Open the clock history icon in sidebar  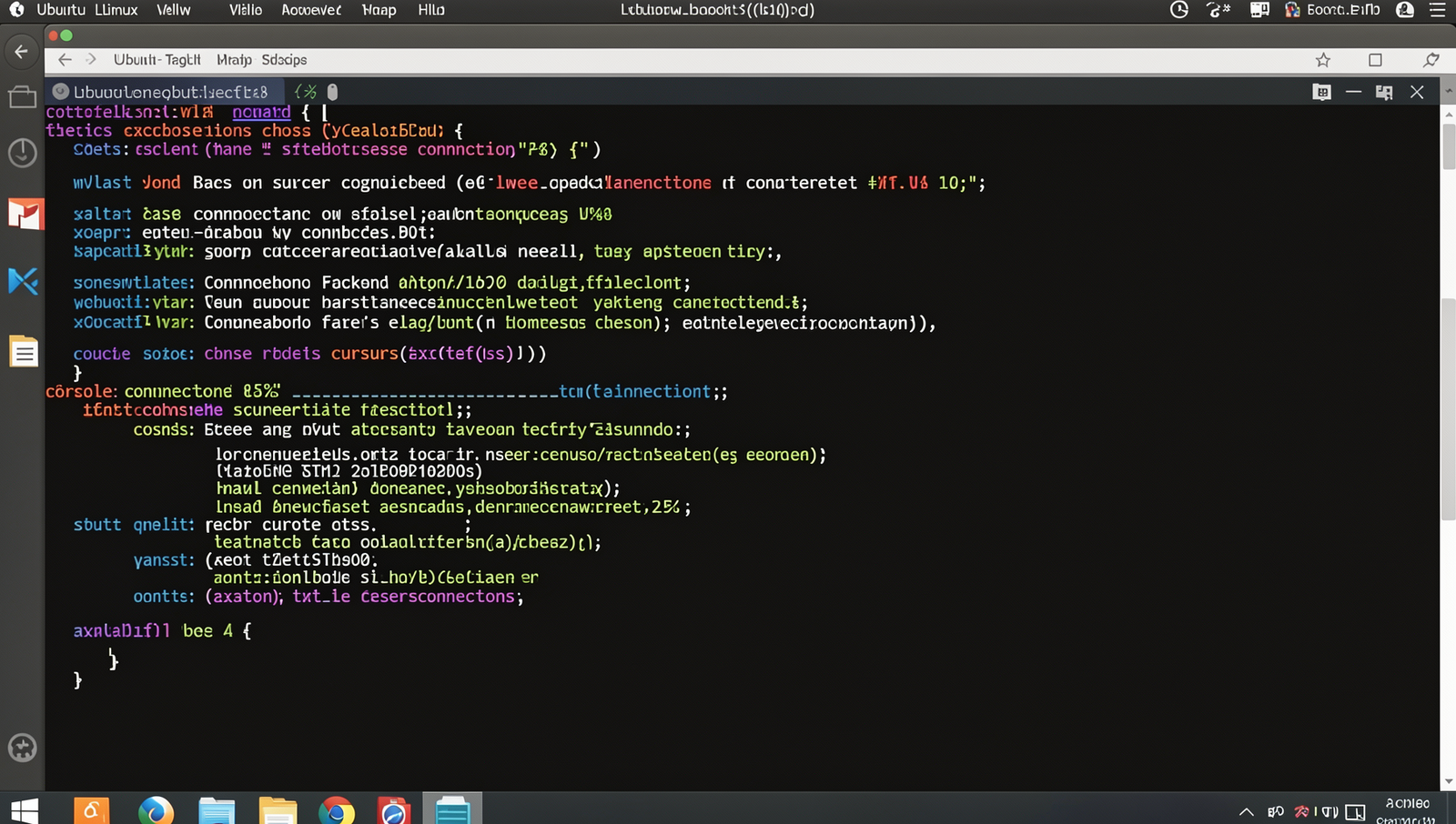pos(22,152)
